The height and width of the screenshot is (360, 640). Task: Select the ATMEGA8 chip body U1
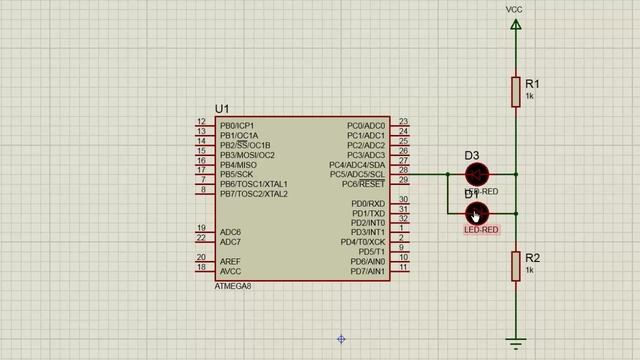tap(302, 199)
